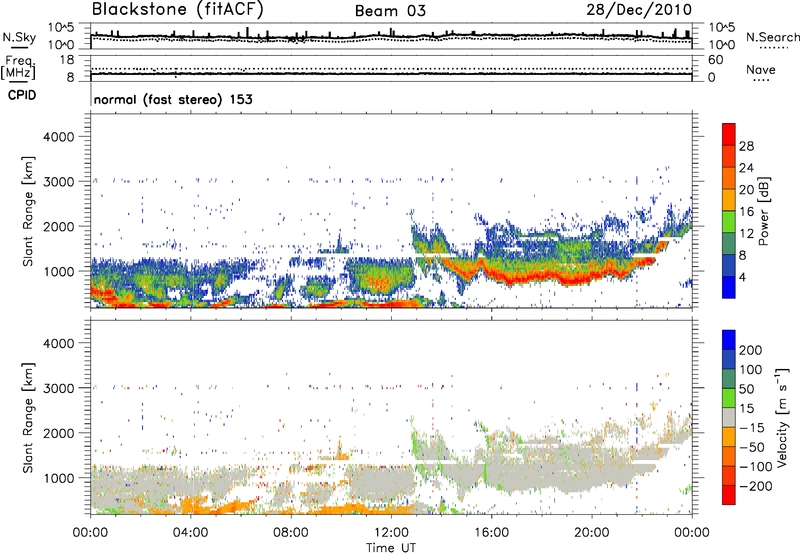The width and height of the screenshot is (800, 554).
Task: Click the frequency time-series panel
Action: (391, 68)
